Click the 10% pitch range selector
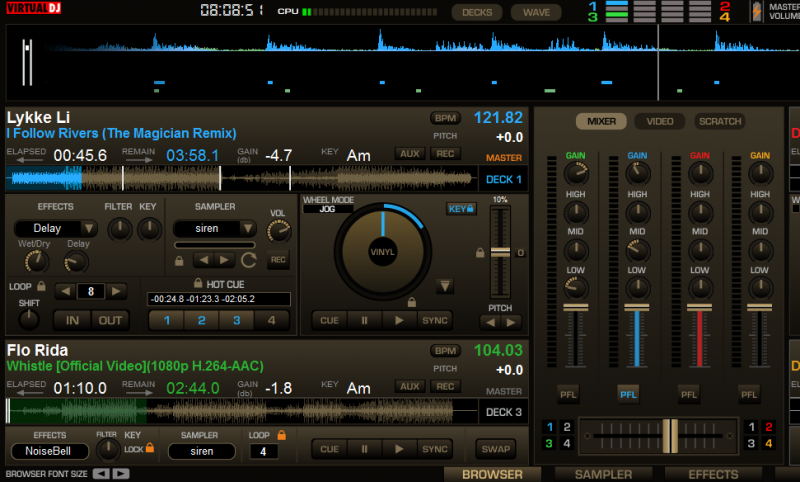Screen dimensions: 800x482 coord(500,199)
